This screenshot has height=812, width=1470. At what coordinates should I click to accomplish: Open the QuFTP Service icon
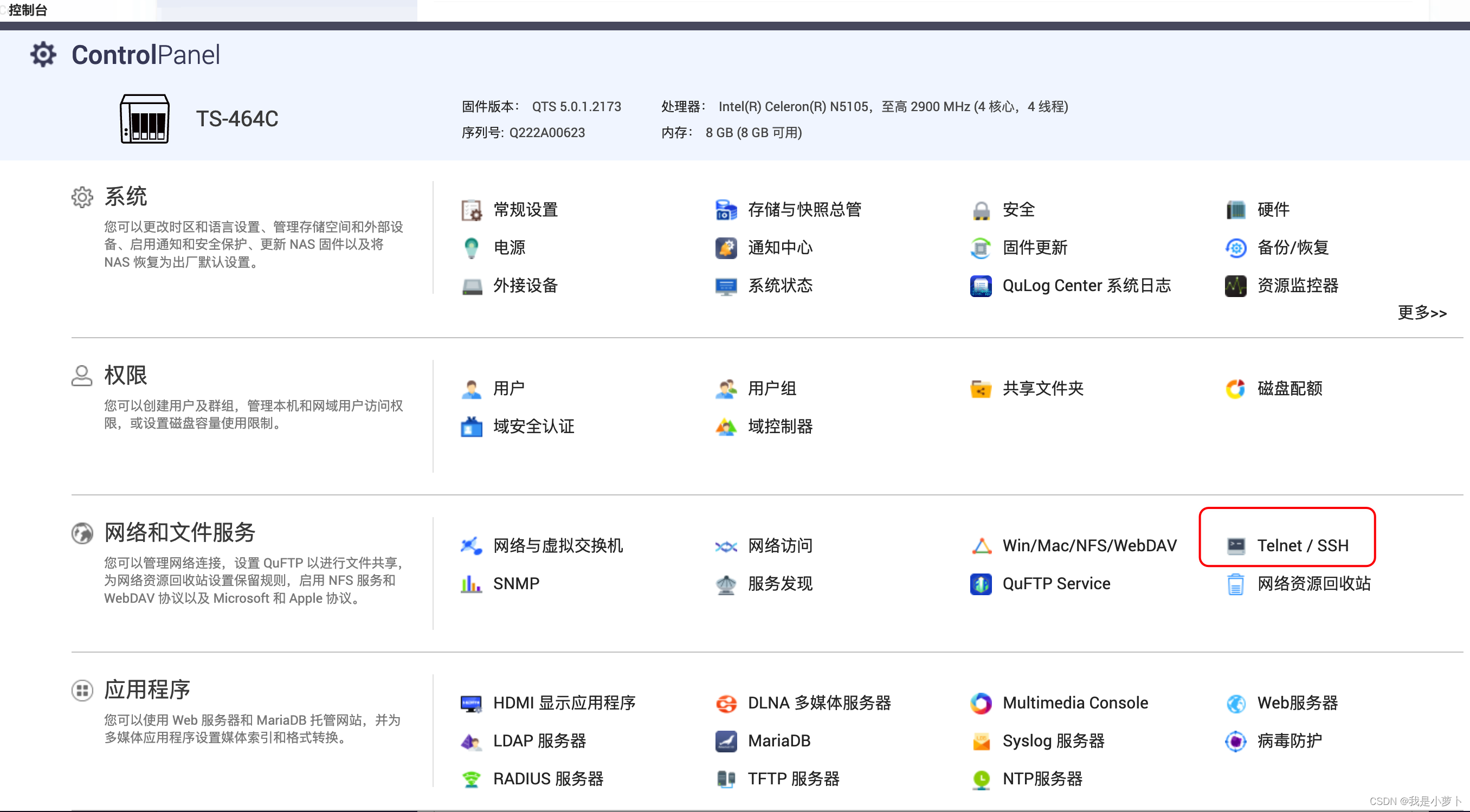tap(981, 584)
